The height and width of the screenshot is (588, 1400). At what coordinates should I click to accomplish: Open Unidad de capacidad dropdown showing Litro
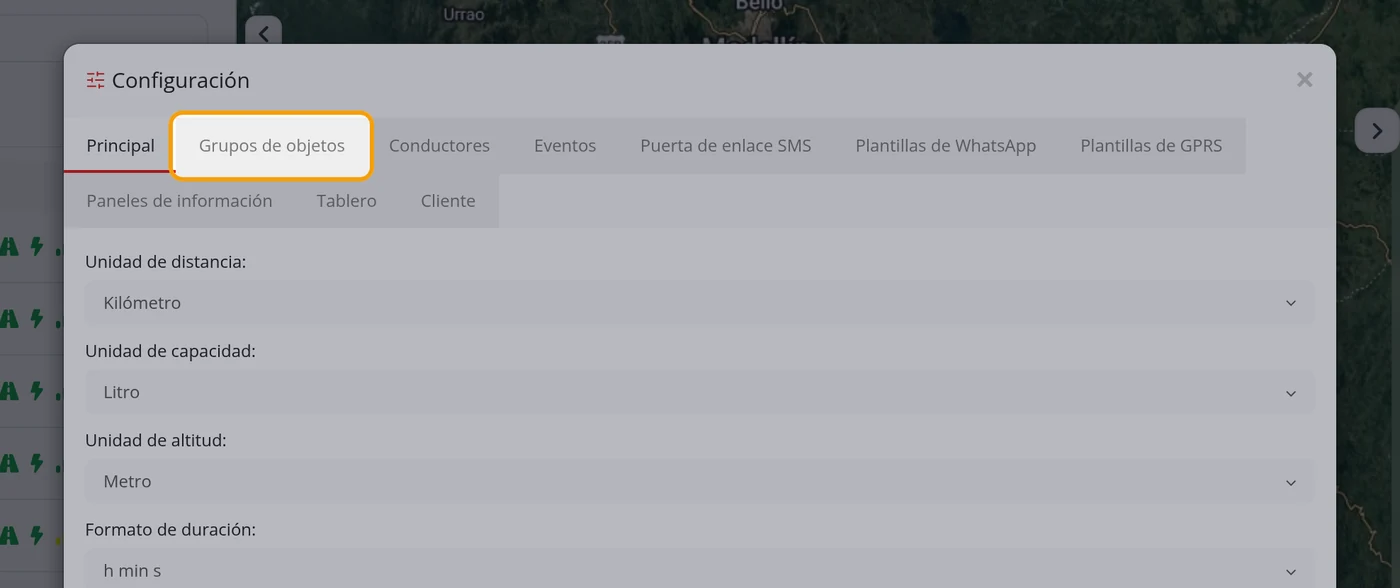coord(700,392)
